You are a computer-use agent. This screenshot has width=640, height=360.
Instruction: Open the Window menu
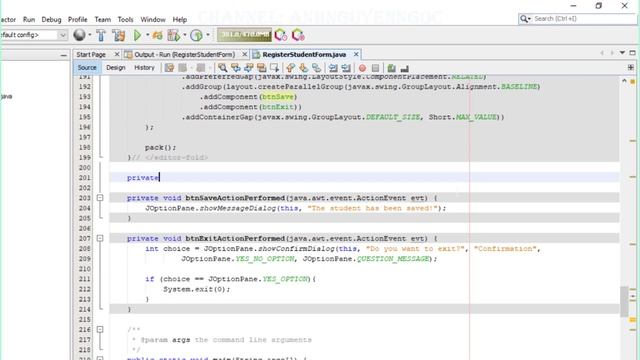(153, 20)
